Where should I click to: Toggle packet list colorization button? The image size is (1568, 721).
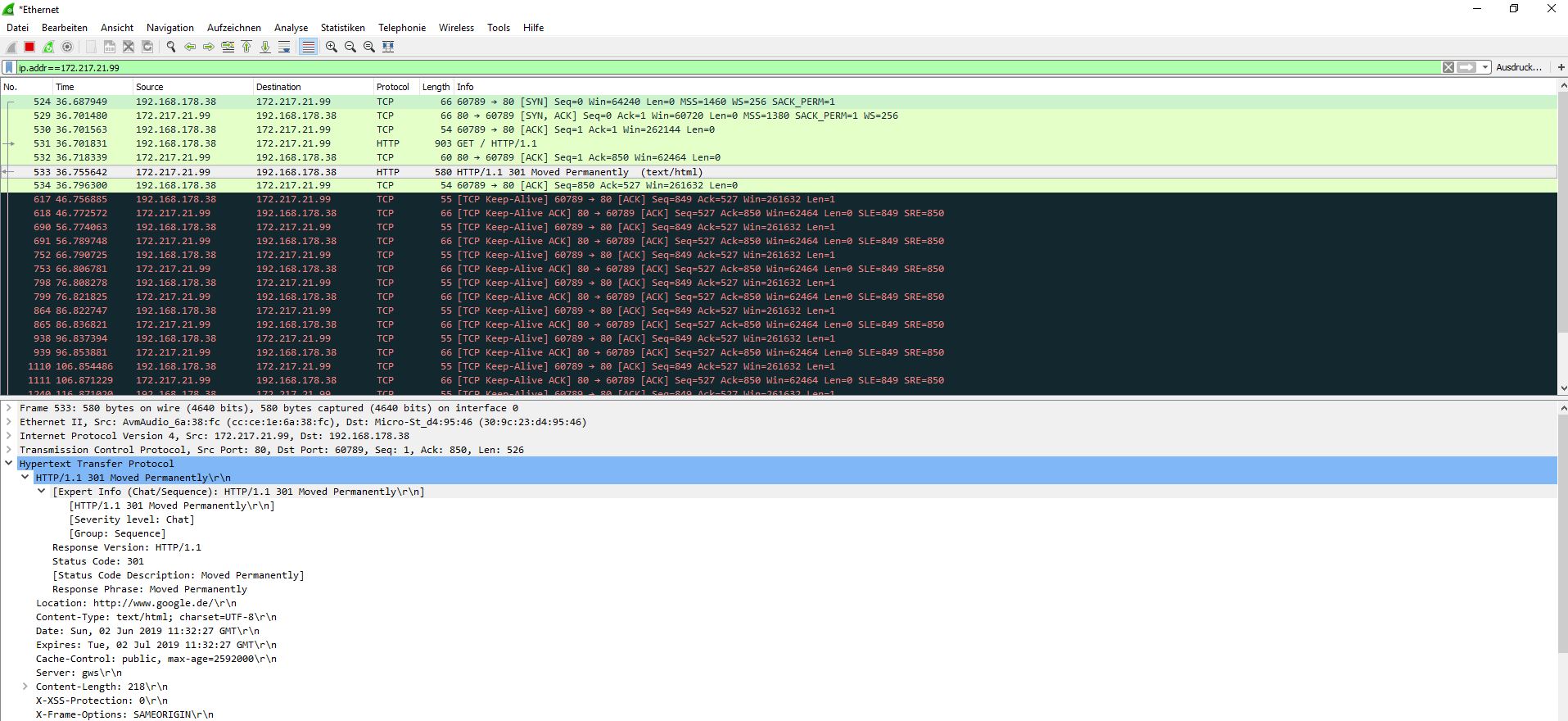tap(308, 47)
